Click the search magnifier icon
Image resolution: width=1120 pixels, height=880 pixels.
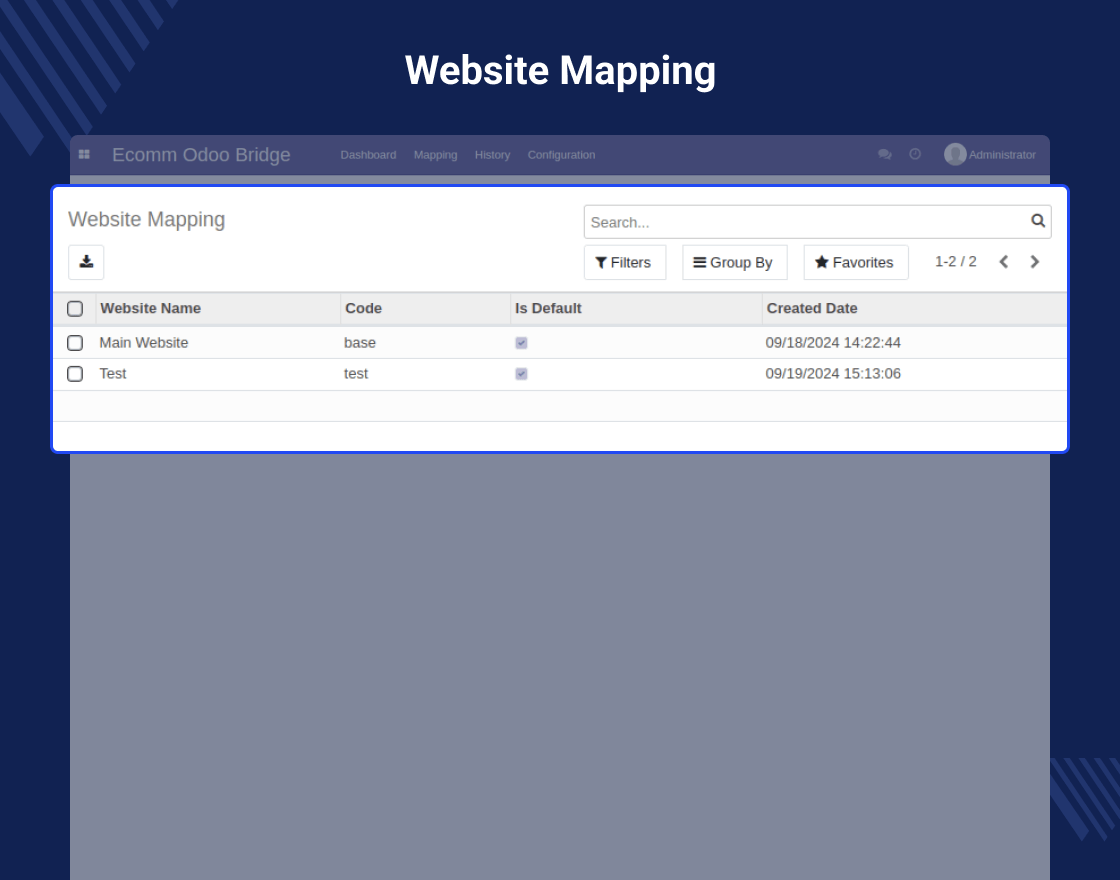[1038, 221]
